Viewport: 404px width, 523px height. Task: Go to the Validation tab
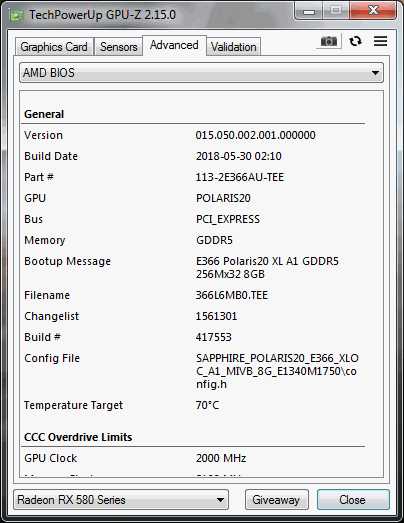234,47
